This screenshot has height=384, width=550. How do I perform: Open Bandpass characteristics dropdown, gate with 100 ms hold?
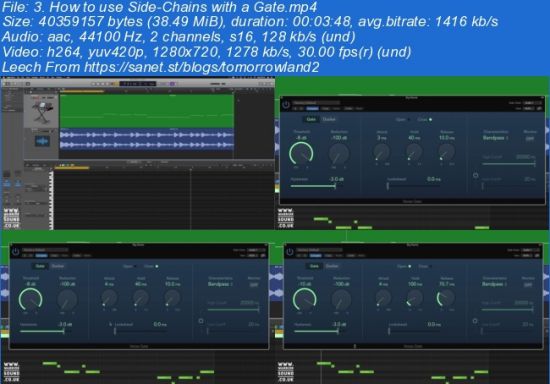point(495,284)
